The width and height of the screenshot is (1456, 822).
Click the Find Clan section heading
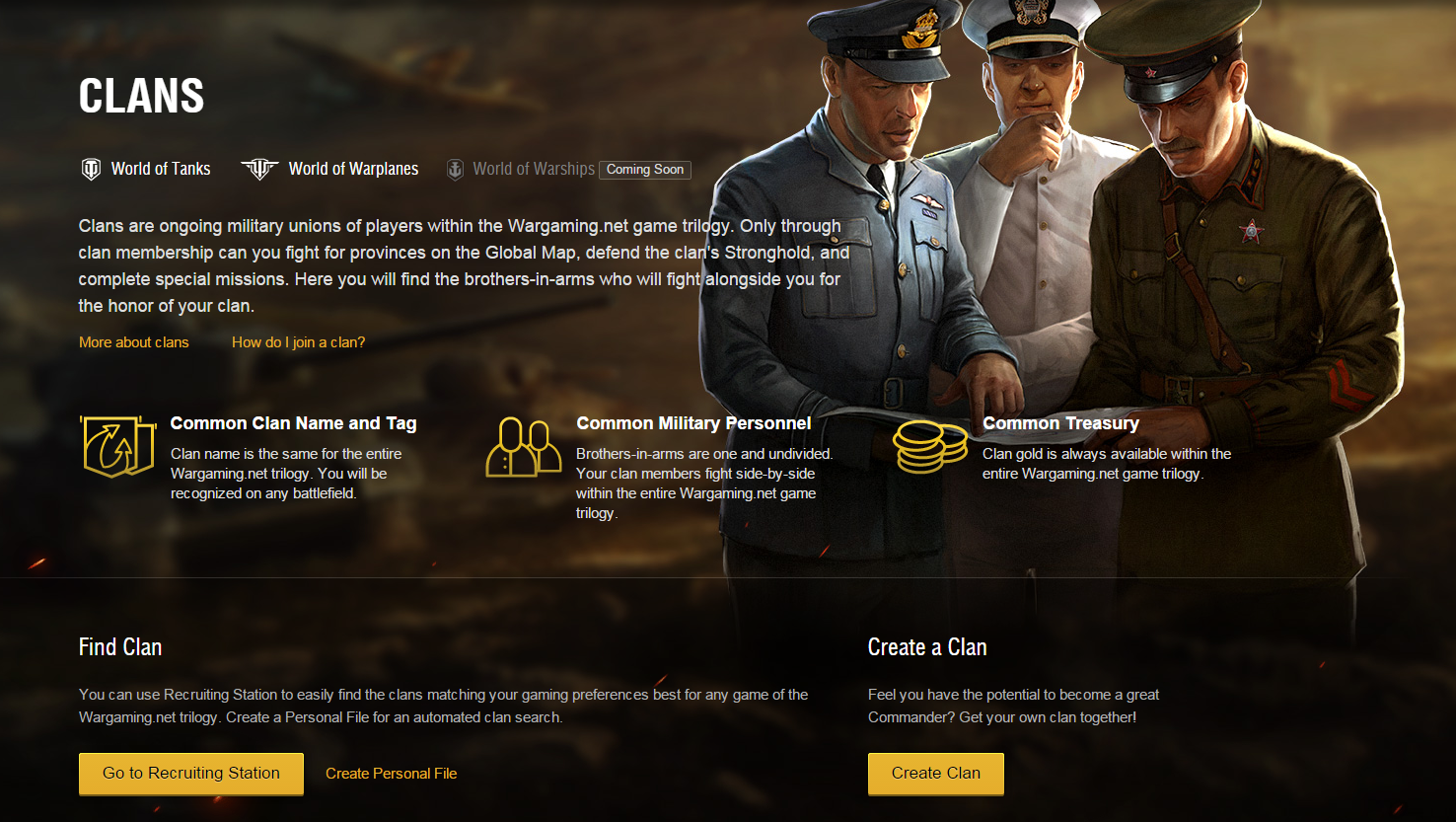point(120,647)
